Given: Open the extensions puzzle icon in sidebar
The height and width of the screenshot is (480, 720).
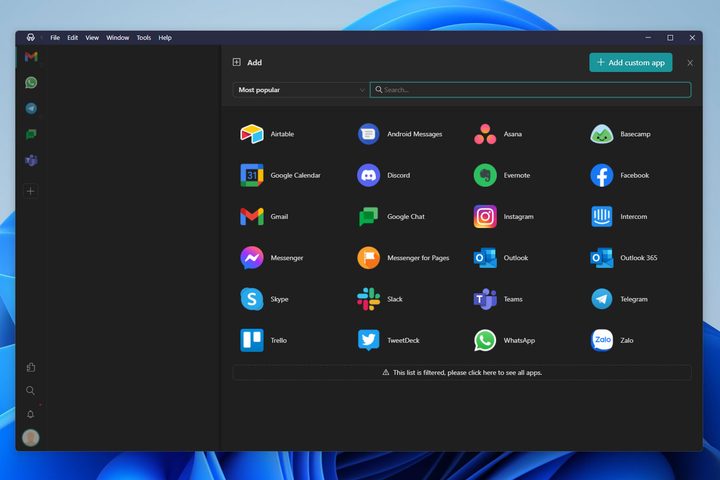Looking at the screenshot, I should tap(31, 367).
